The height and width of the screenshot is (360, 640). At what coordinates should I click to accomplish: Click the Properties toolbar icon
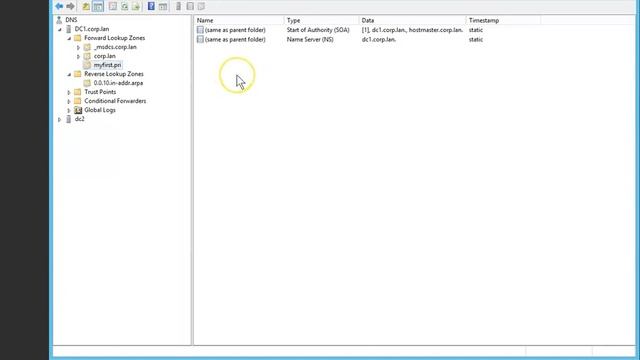tap(113, 6)
